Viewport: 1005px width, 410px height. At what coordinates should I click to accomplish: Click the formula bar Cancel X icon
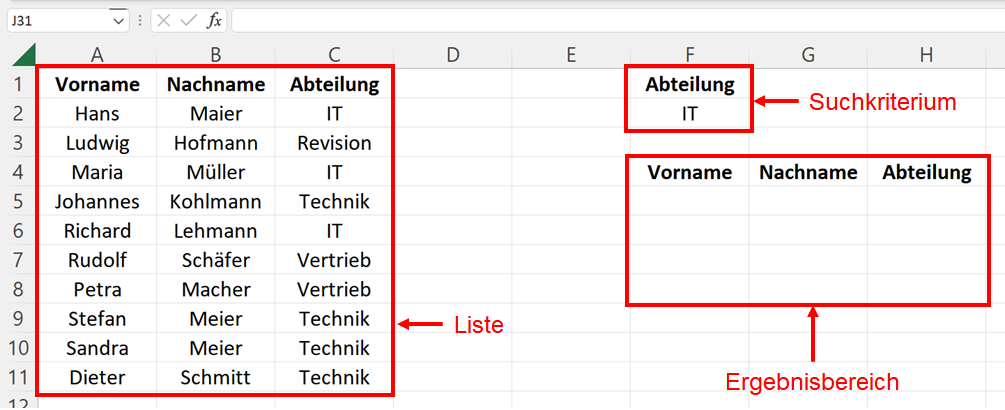[x=165, y=20]
